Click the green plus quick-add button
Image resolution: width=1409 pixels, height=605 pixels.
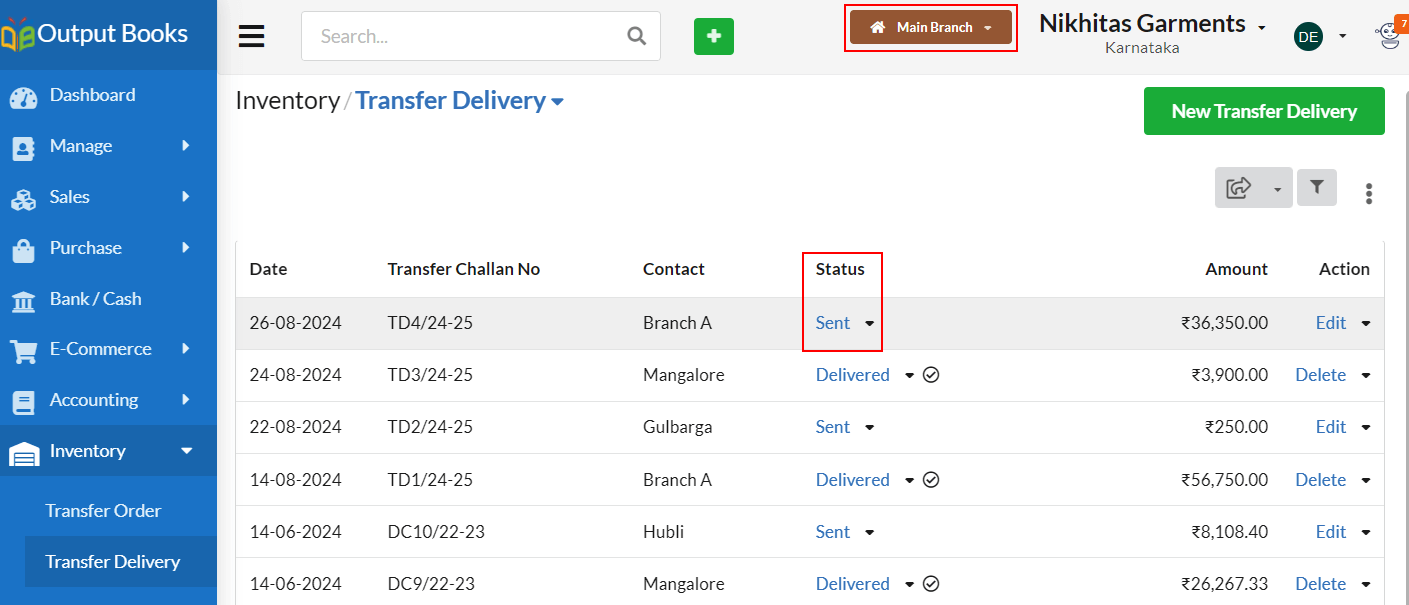click(714, 36)
